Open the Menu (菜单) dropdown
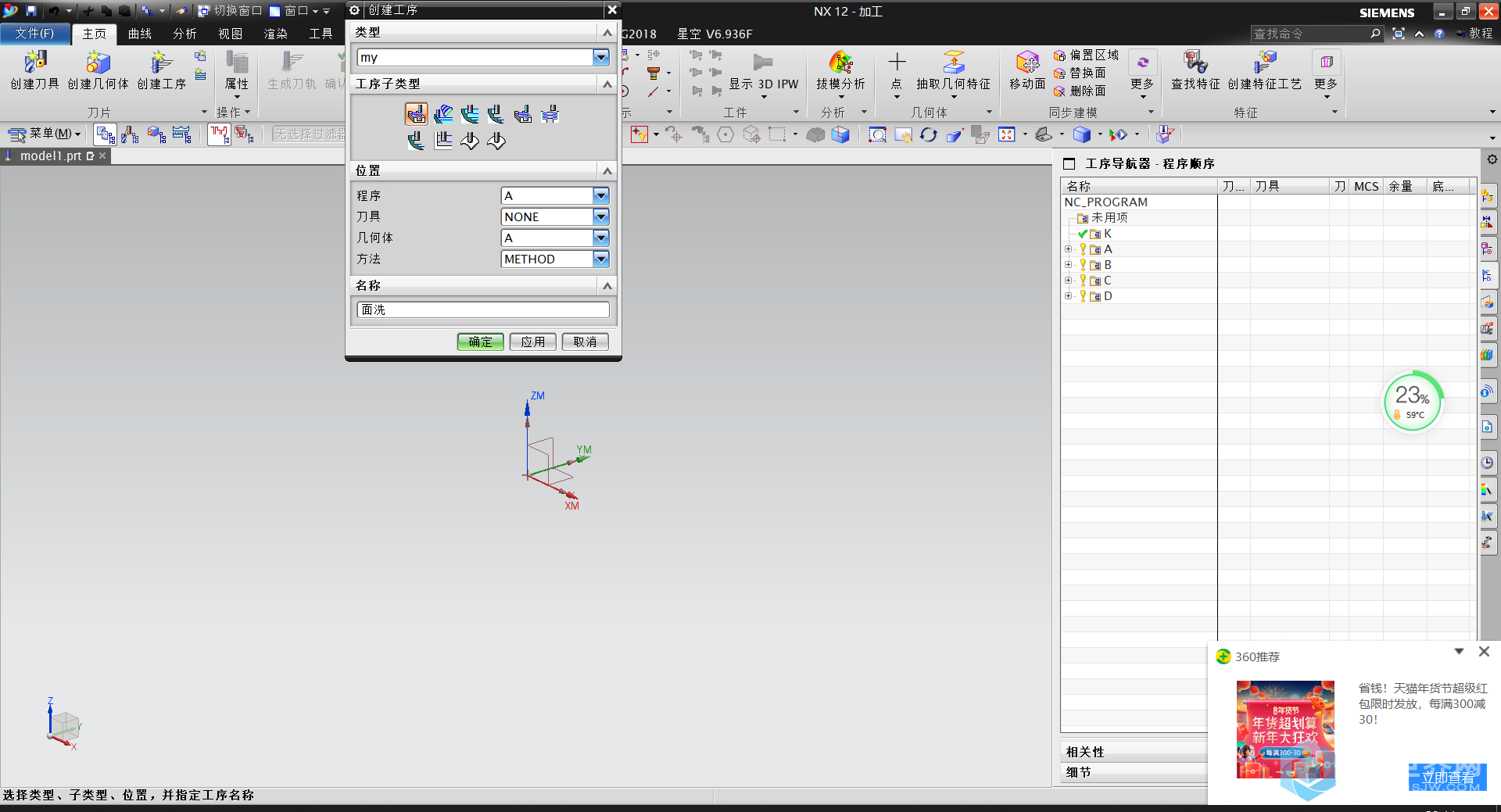The width and height of the screenshot is (1501, 812). pyautogui.click(x=45, y=134)
